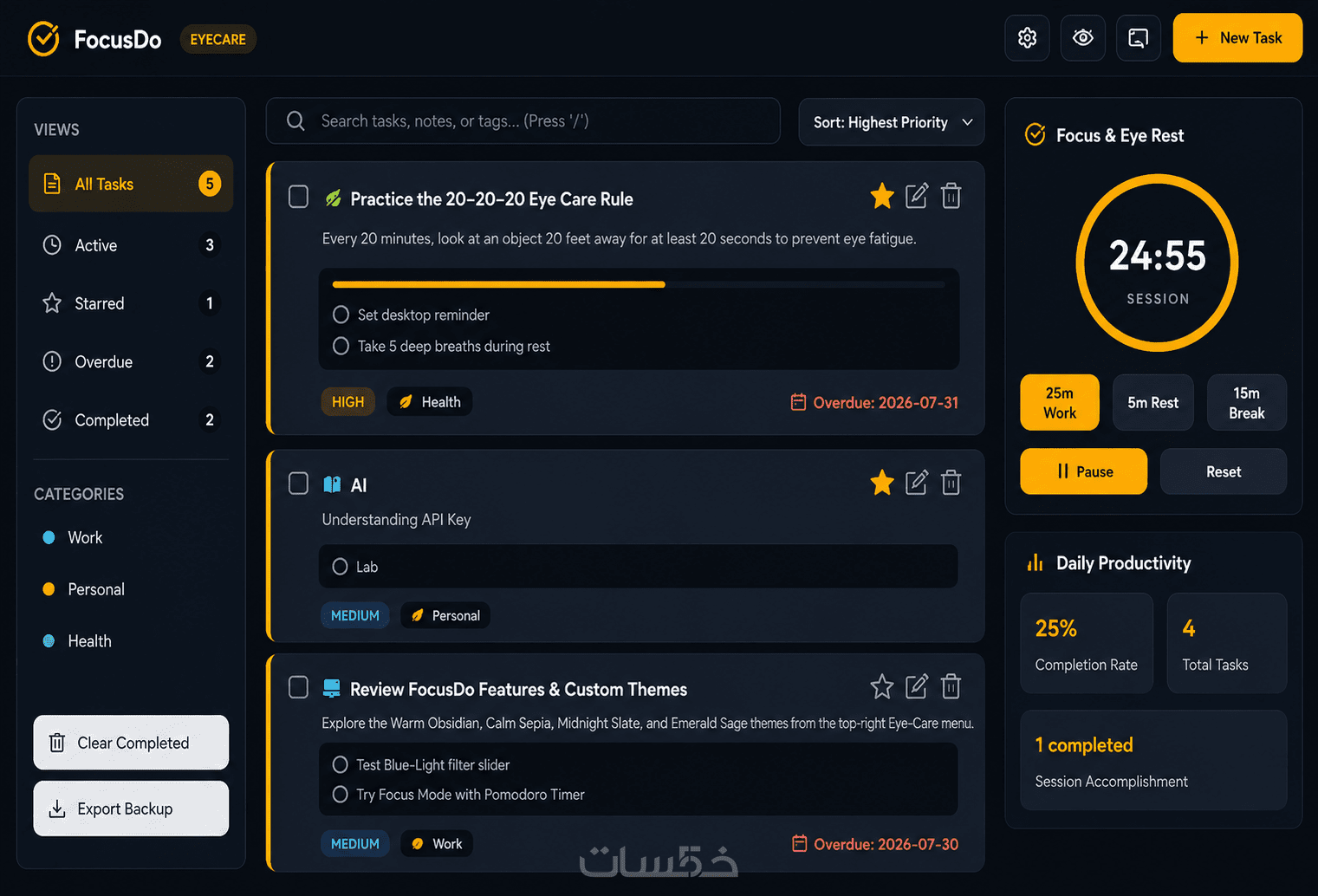Check the AI task checkbox
The image size is (1318, 896).
click(x=298, y=483)
